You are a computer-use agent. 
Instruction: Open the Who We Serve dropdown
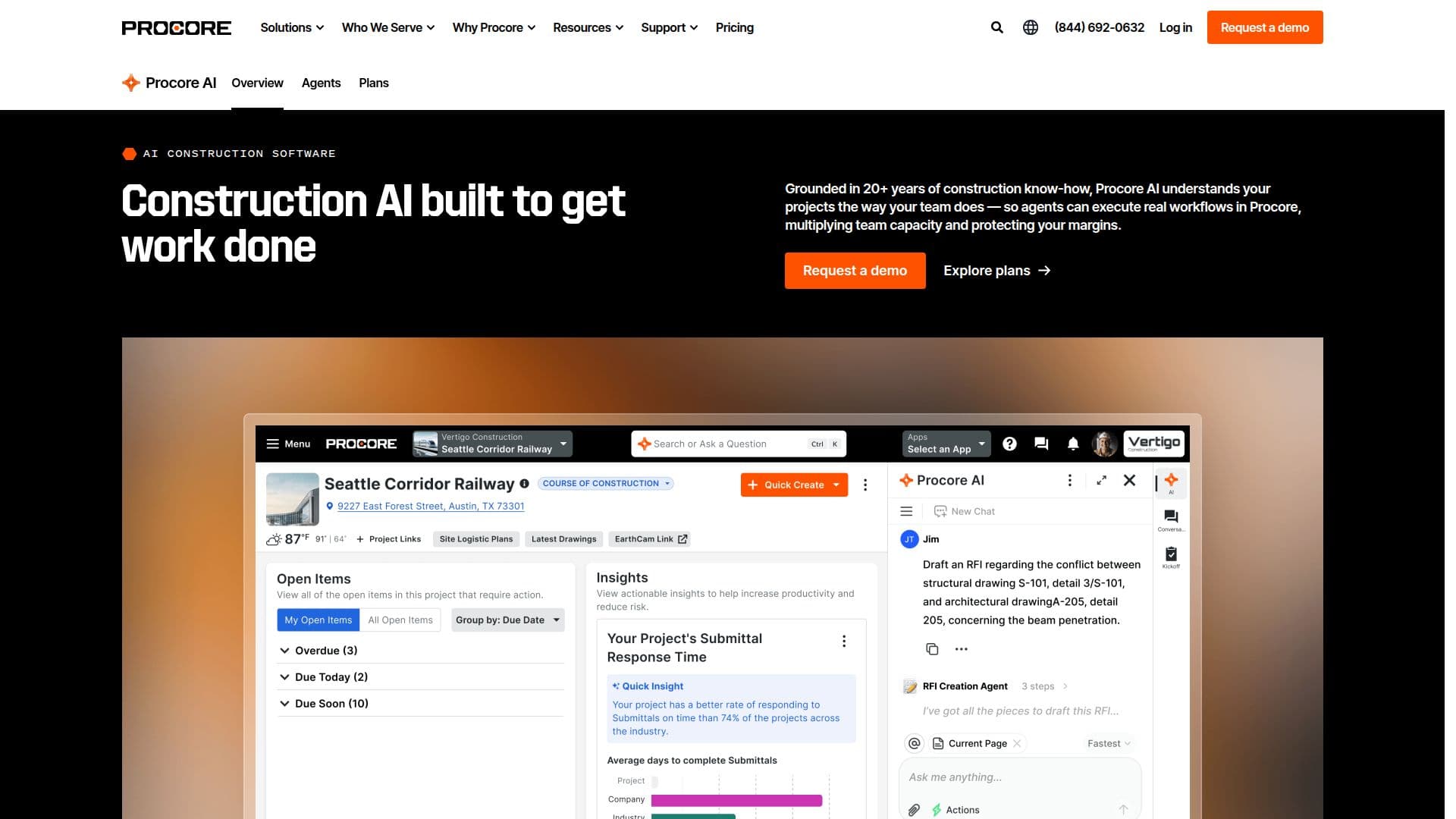tap(388, 27)
